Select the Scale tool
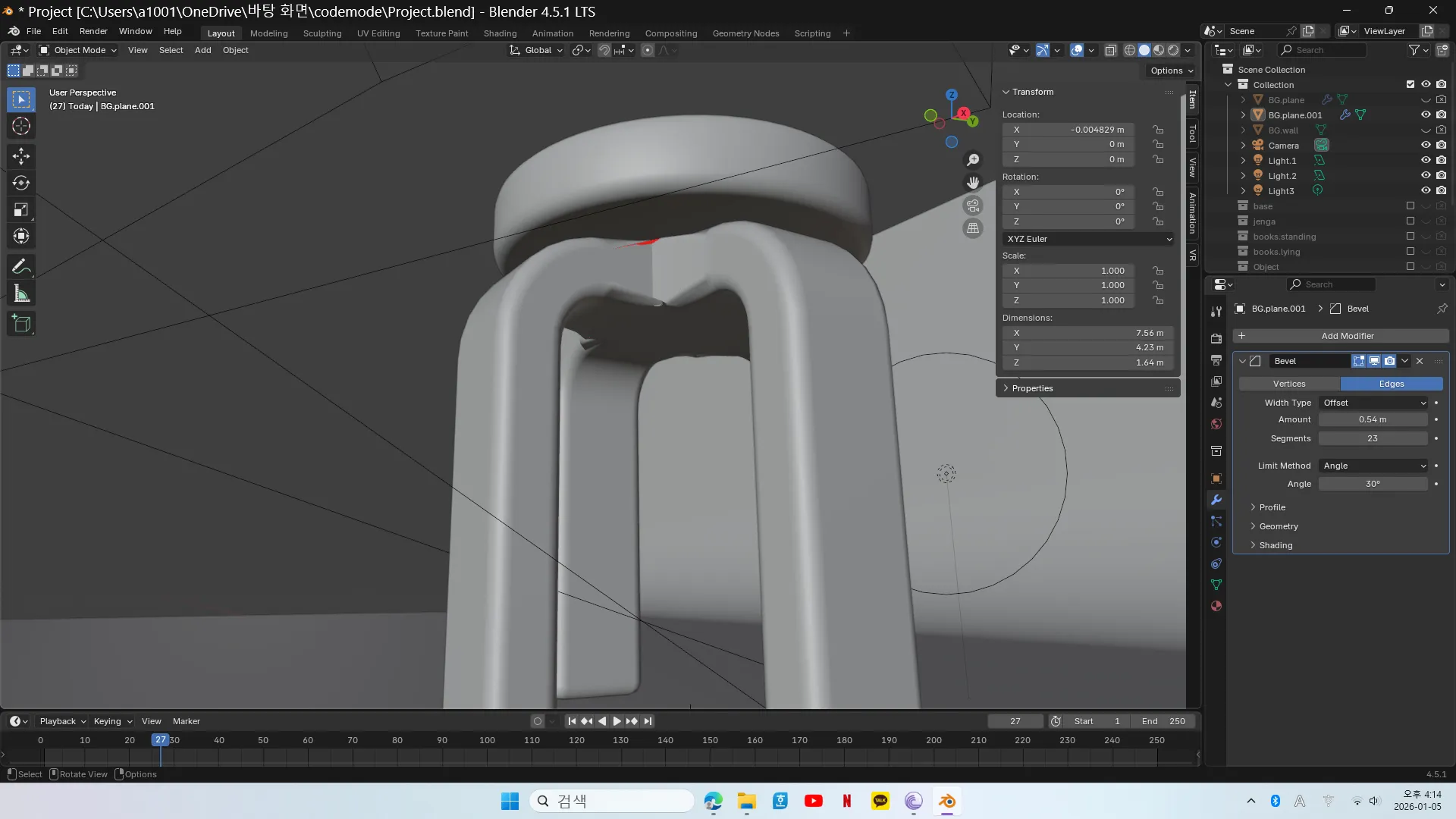1456x819 pixels. [21, 210]
